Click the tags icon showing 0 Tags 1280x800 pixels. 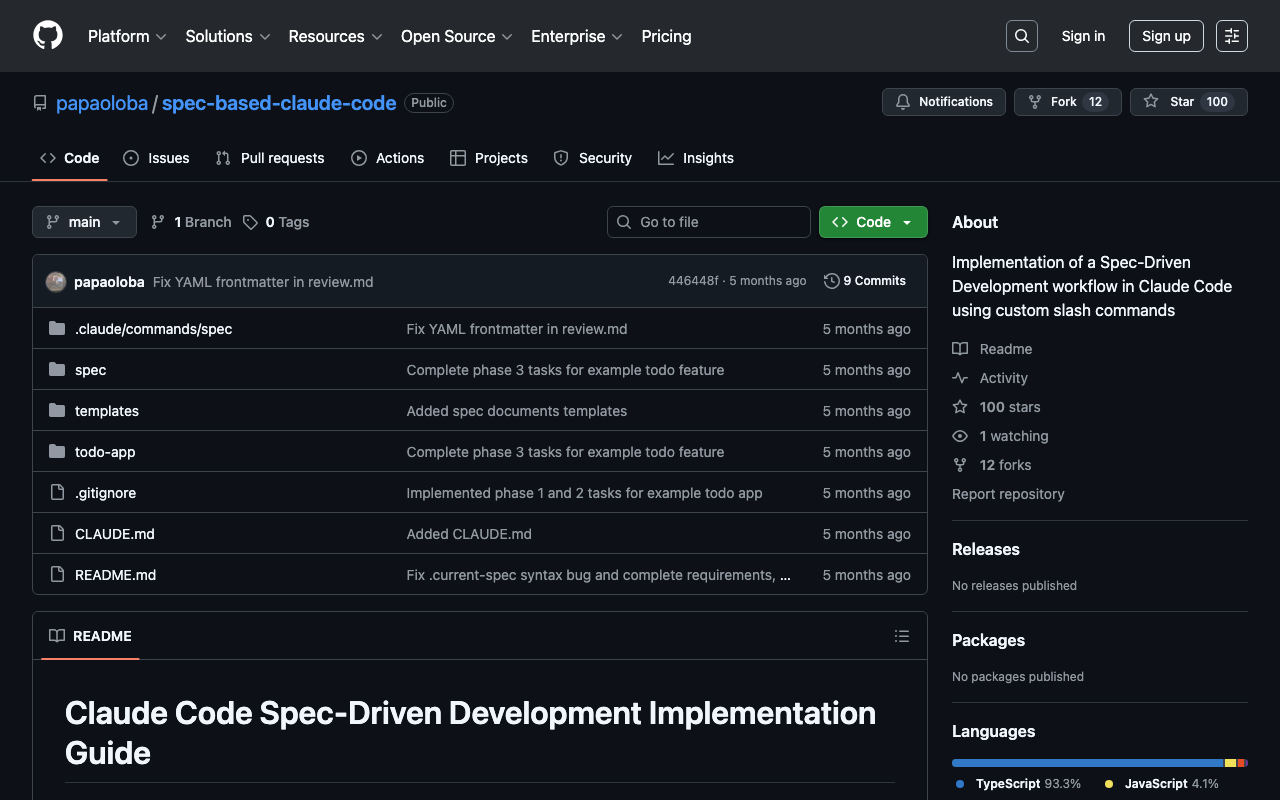click(x=251, y=222)
